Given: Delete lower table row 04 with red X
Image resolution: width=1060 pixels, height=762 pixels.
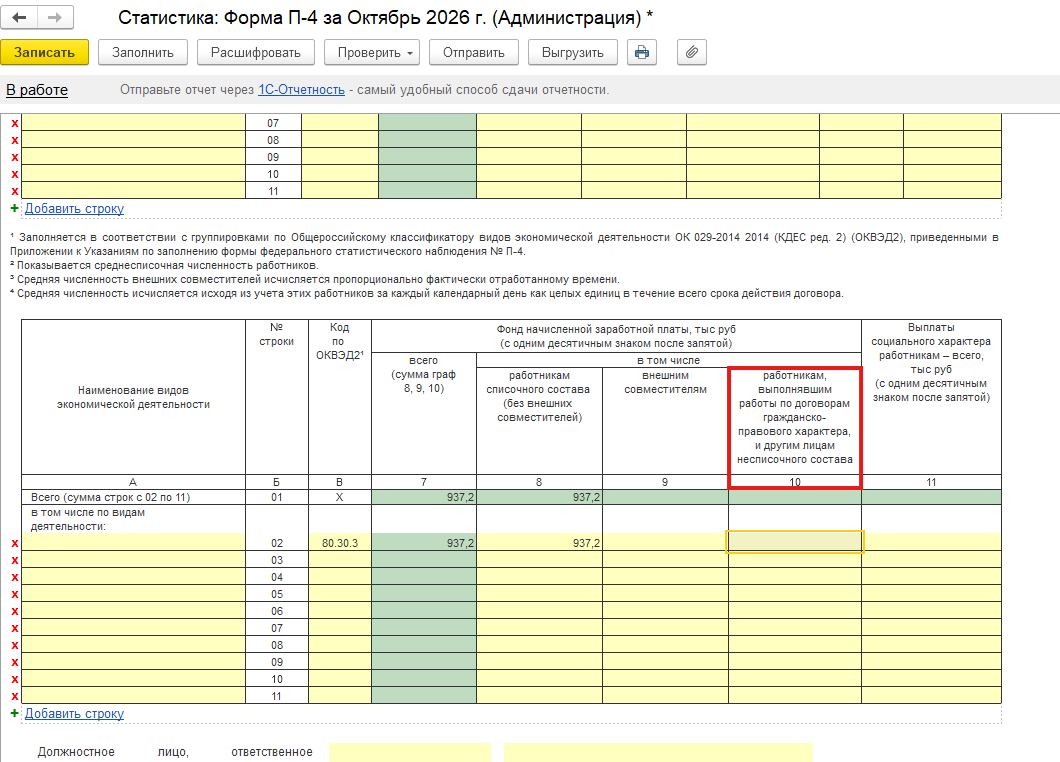Looking at the screenshot, I should coord(15,577).
